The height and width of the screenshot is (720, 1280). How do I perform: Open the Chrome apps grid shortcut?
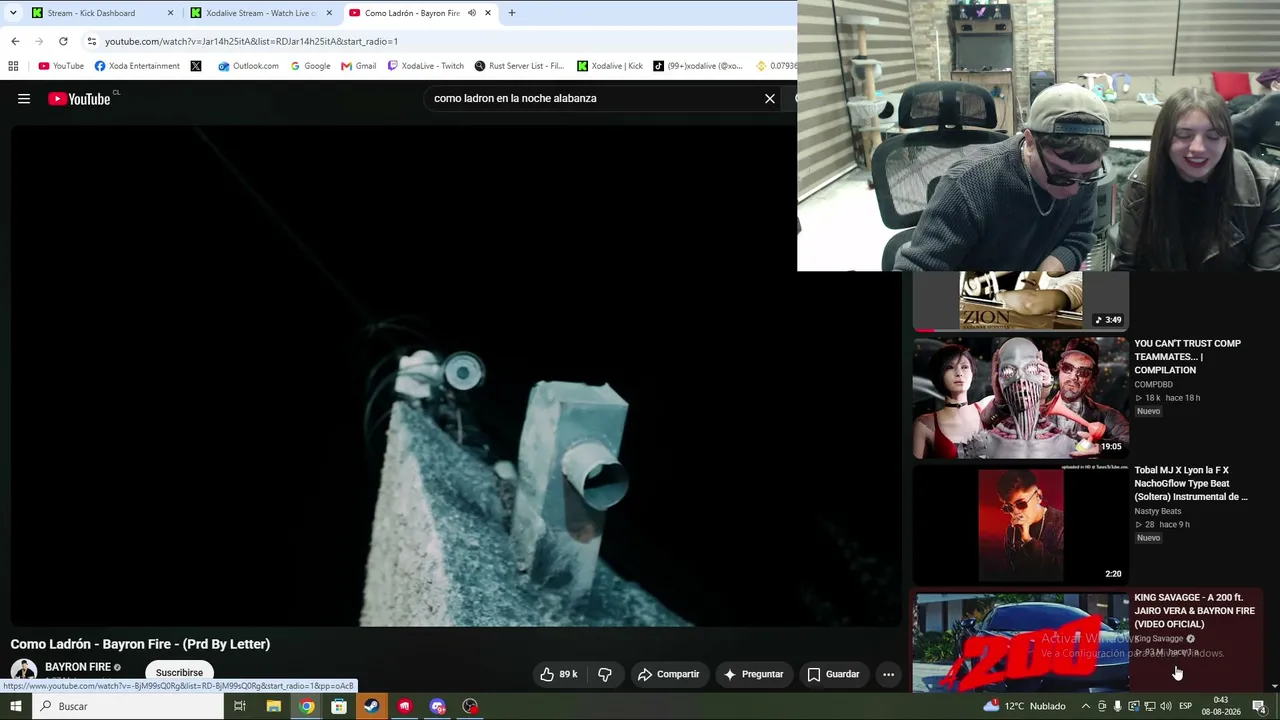[x=13, y=66]
